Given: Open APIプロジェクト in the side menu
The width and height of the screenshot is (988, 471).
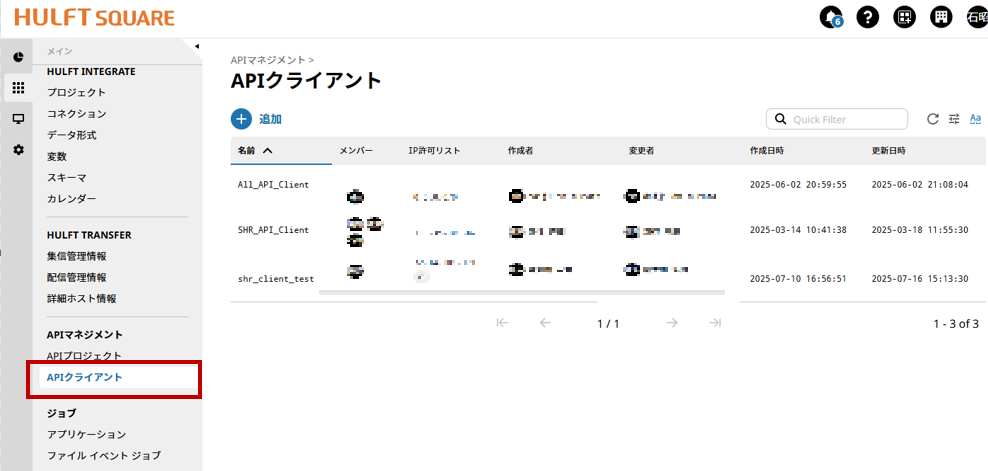Looking at the screenshot, I should [84, 356].
